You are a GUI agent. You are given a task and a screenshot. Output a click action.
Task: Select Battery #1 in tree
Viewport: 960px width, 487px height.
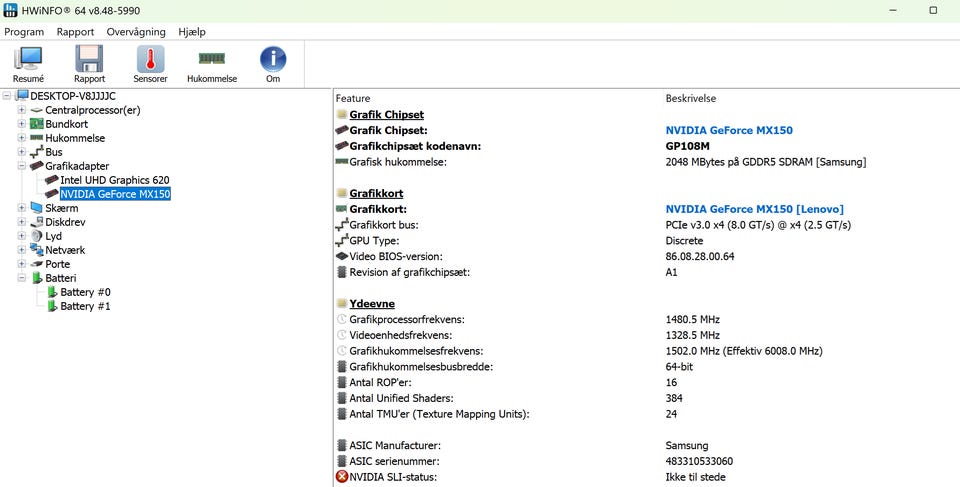85,306
